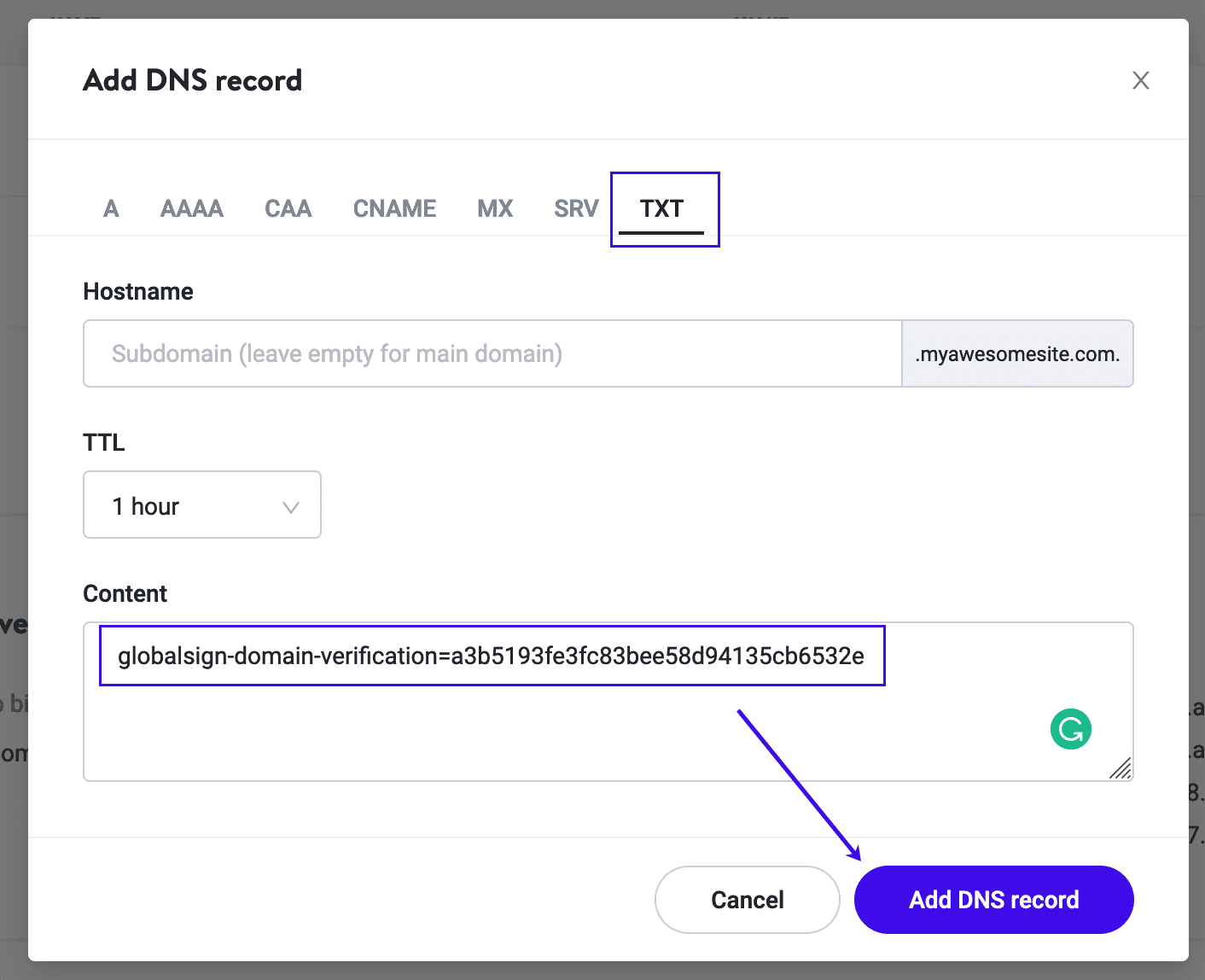Select the CAA record tab
1205x980 pixels.
pos(288,208)
